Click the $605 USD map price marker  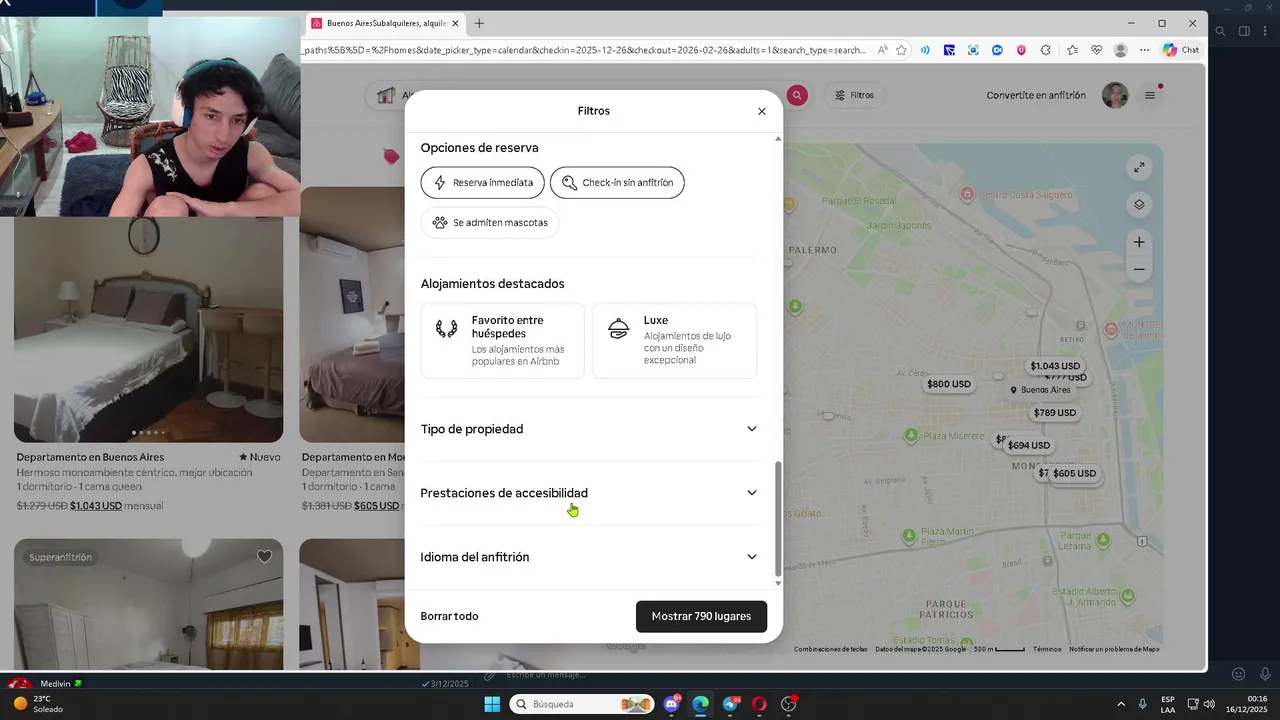point(1074,474)
